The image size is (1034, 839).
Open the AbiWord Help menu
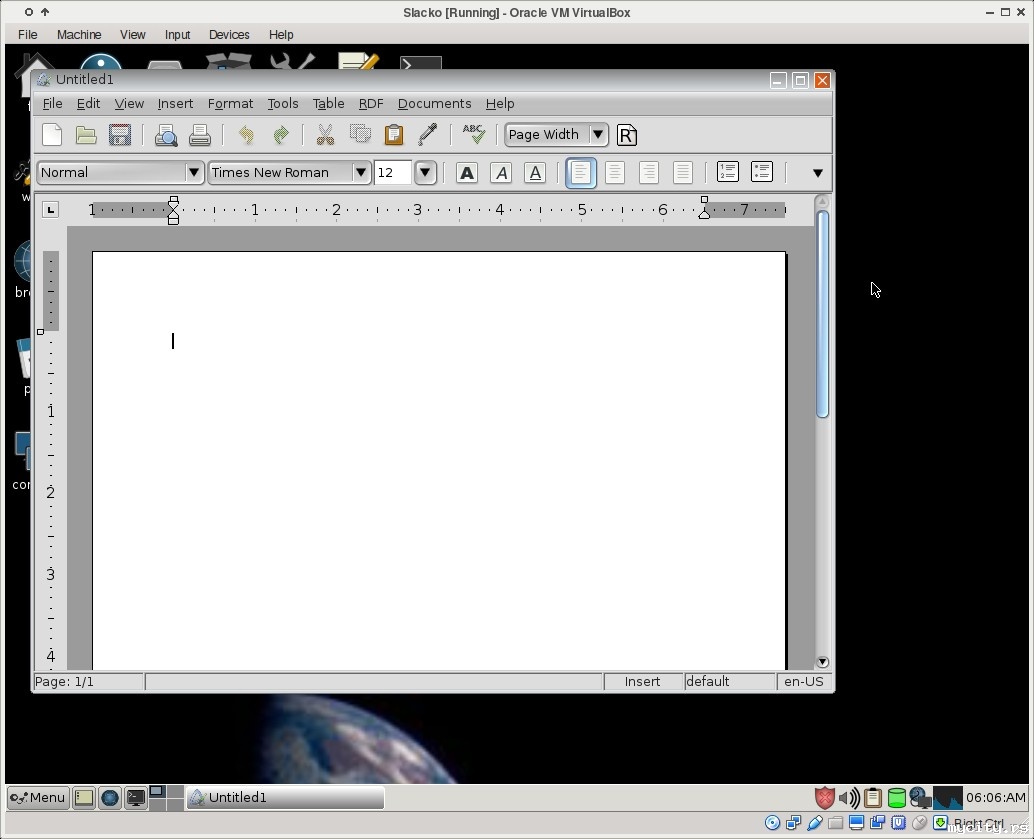(x=500, y=104)
